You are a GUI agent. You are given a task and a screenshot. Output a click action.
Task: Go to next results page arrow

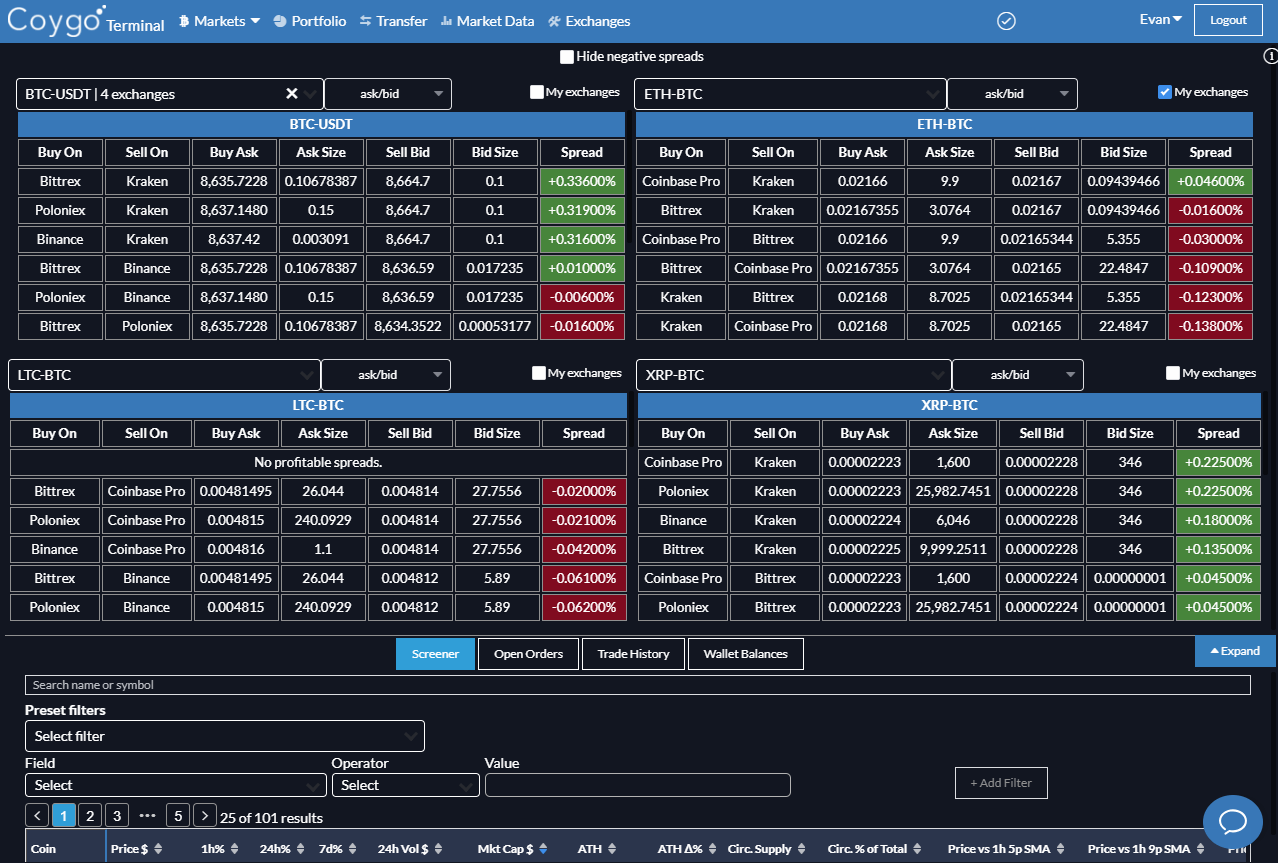(204, 815)
